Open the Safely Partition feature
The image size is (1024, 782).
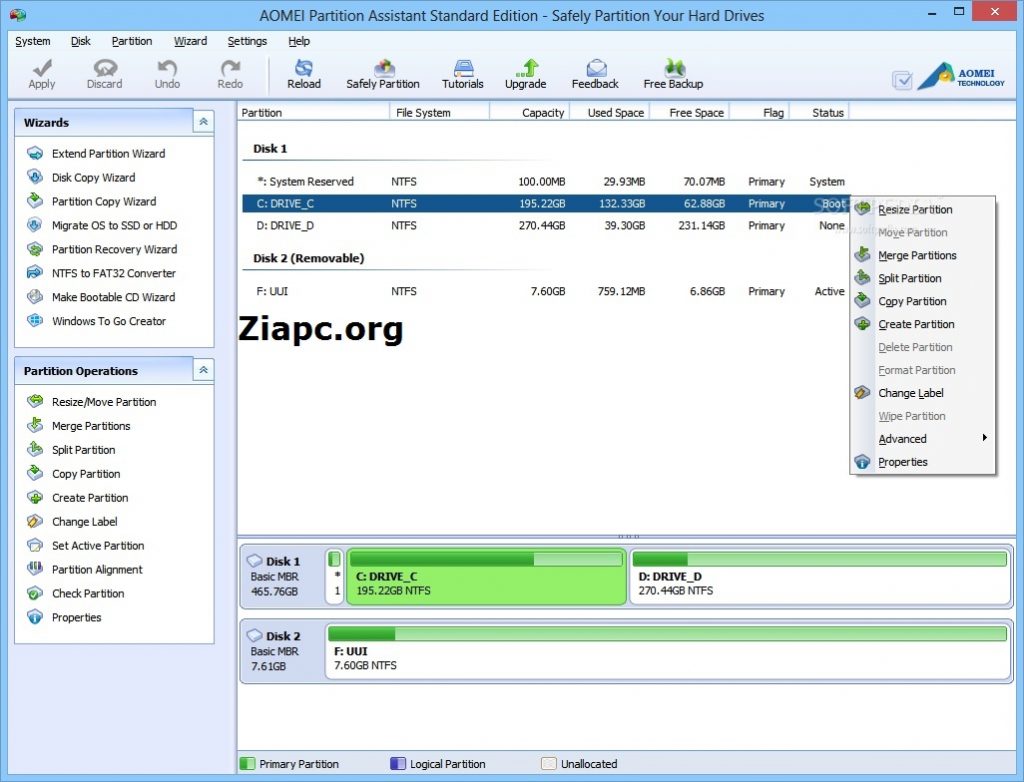tap(382, 73)
